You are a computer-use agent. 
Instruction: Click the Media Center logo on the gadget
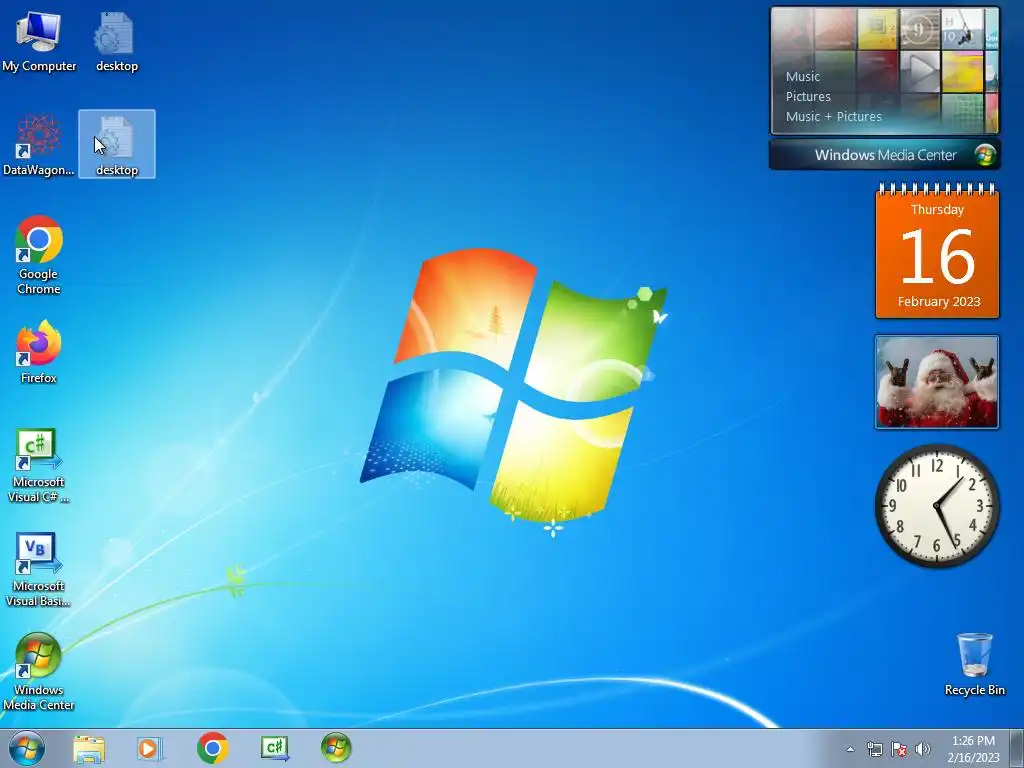tap(984, 155)
